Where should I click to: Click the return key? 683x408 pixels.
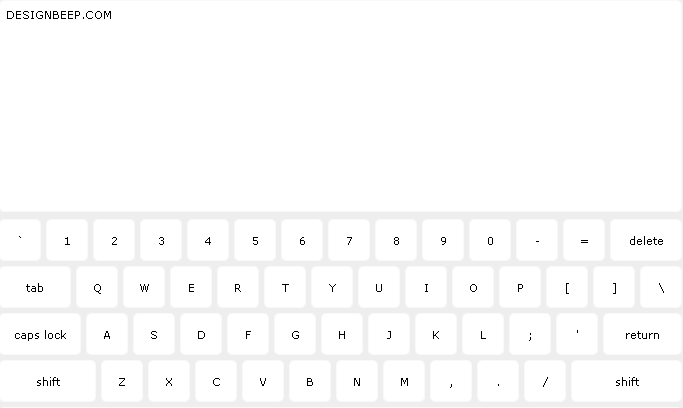642,334
